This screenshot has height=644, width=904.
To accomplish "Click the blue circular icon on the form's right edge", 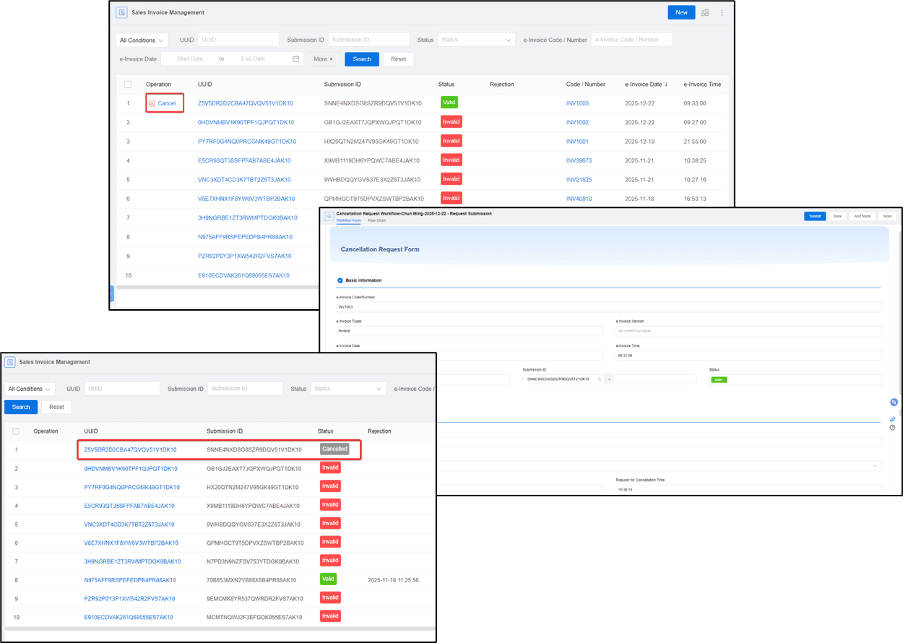I will pos(894,402).
